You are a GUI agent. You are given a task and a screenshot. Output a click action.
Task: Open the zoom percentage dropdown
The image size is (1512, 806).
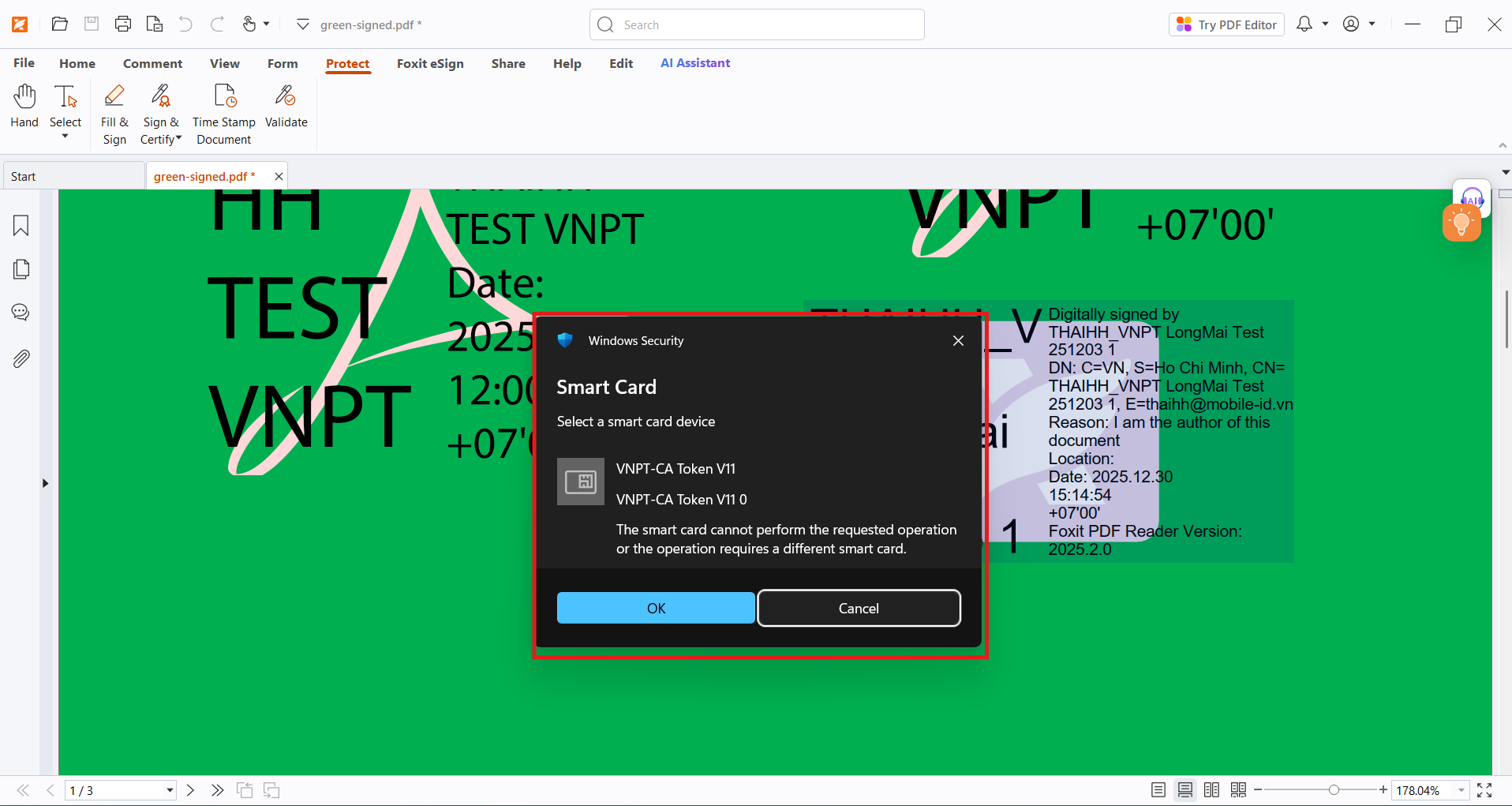pos(1461,790)
